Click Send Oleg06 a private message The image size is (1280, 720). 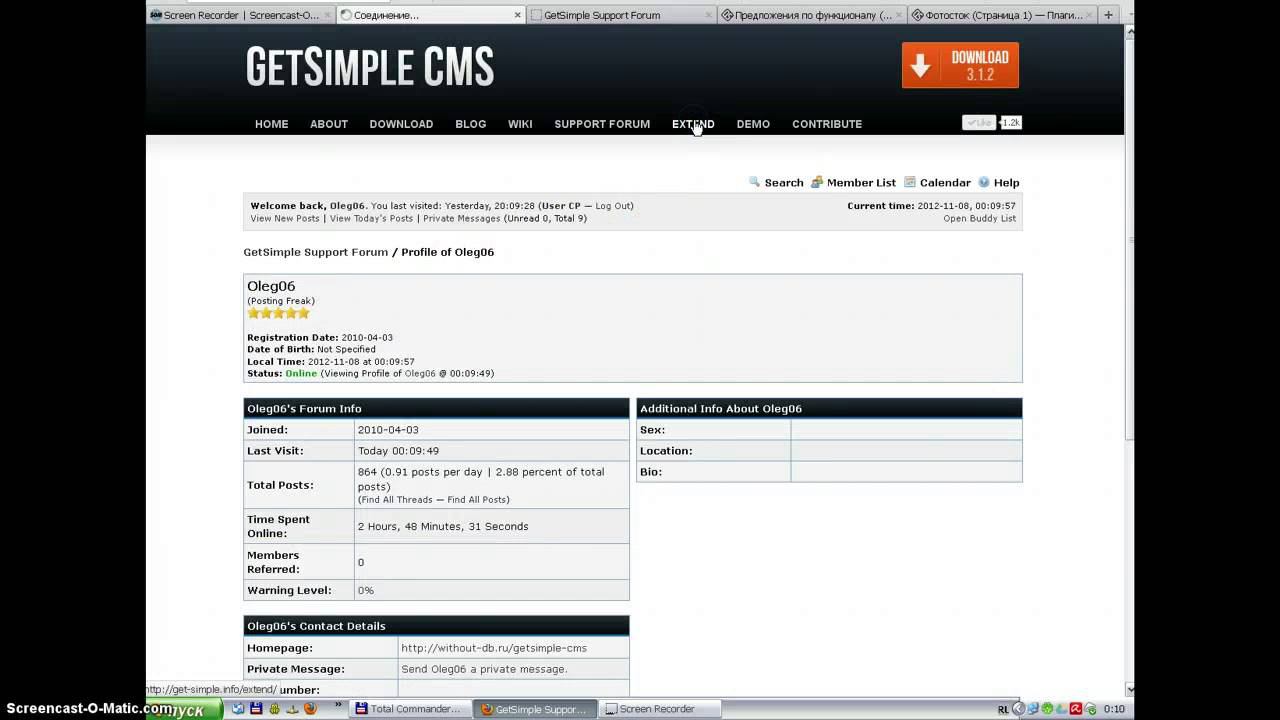coord(484,669)
